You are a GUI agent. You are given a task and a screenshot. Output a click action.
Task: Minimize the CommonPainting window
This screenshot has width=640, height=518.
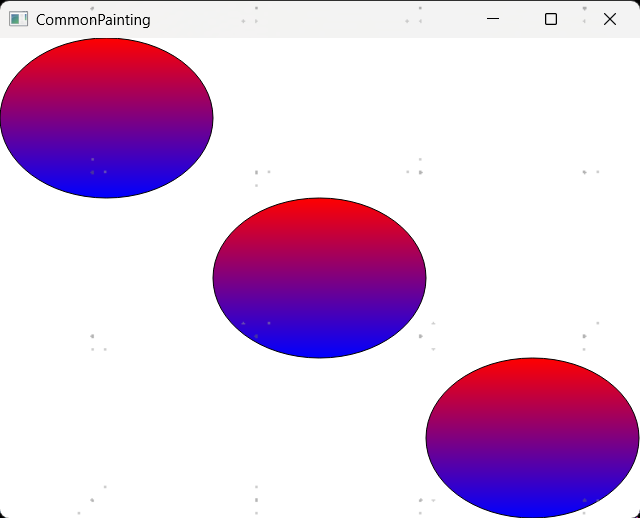[493, 19]
